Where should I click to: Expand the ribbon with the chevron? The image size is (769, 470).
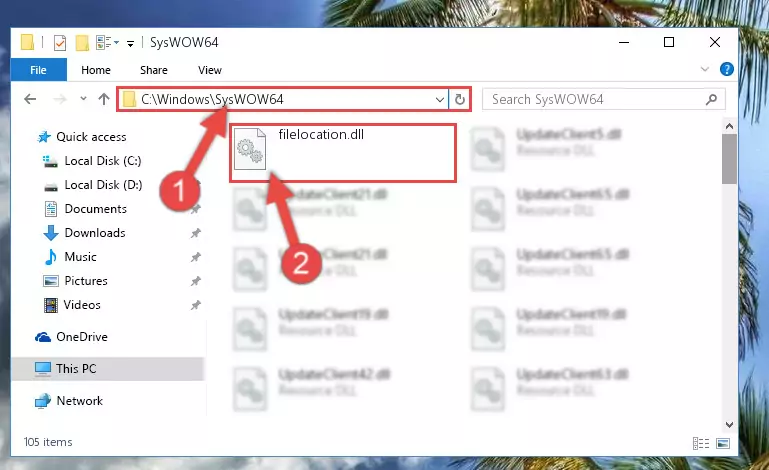705,69
